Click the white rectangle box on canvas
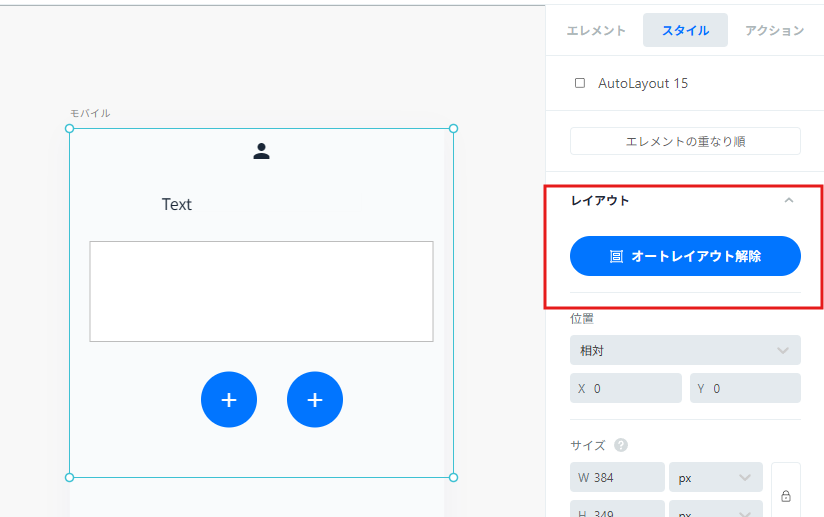This screenshot has width=824, height=517. coord(261,291)
